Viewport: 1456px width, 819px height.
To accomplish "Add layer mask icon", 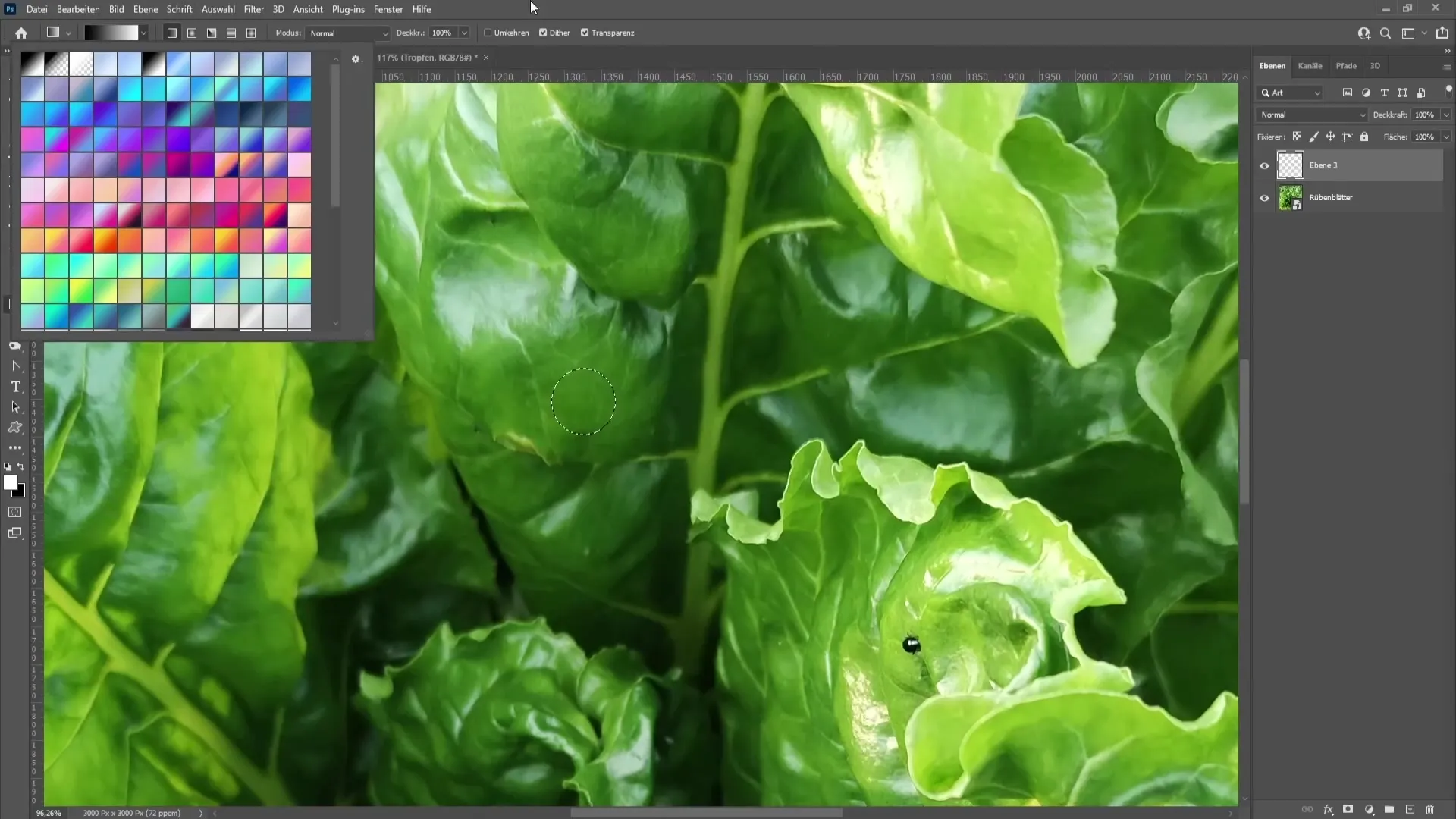I will (x=1348, y=809).
